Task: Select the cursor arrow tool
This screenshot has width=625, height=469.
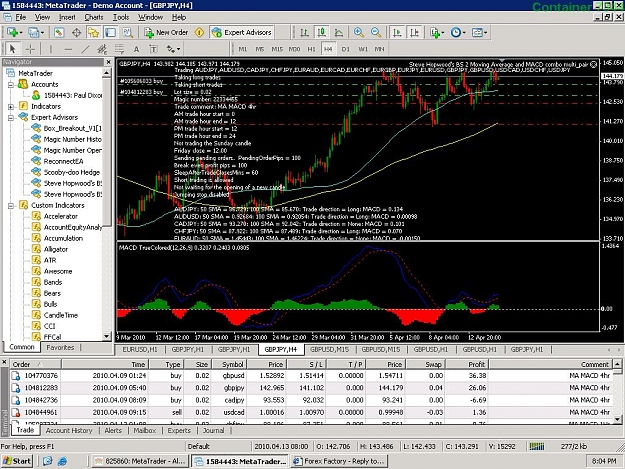Action: pyautogui.click(x=12, y=49)
